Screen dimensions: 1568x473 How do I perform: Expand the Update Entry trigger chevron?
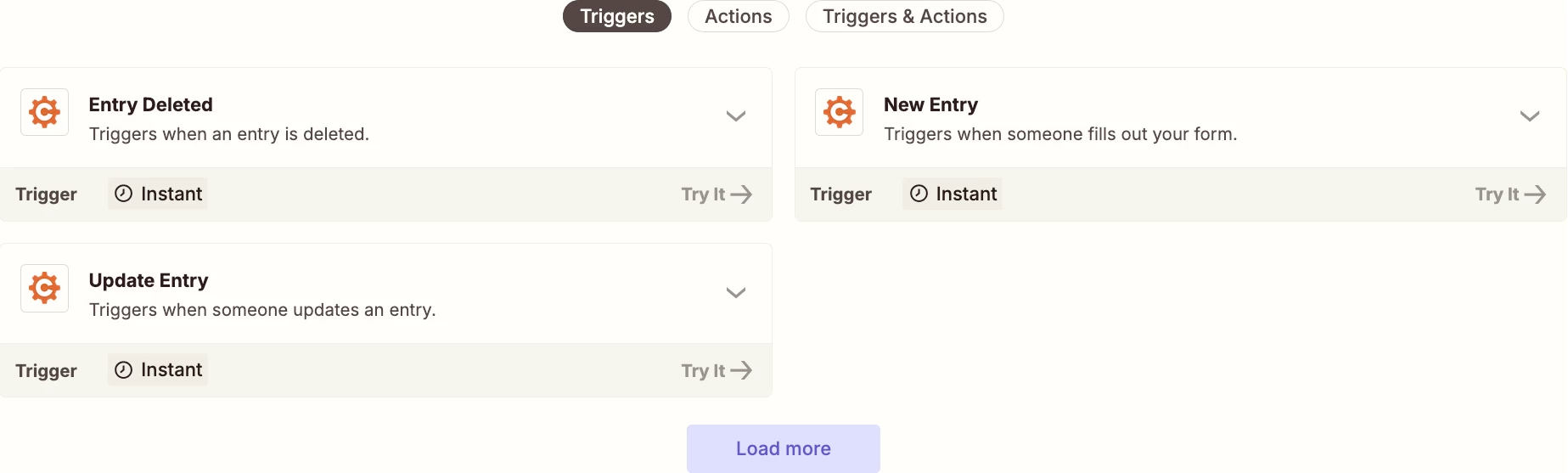coord(736,293)
